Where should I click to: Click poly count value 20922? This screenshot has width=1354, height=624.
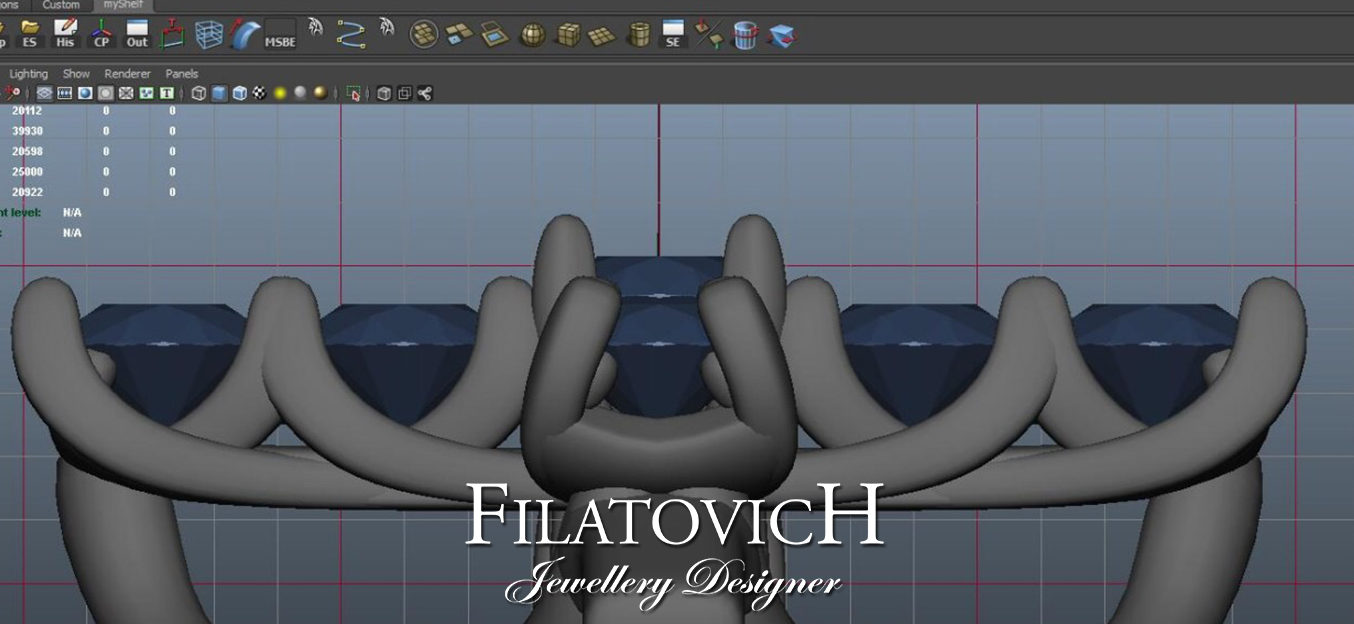tap(27, 192)
